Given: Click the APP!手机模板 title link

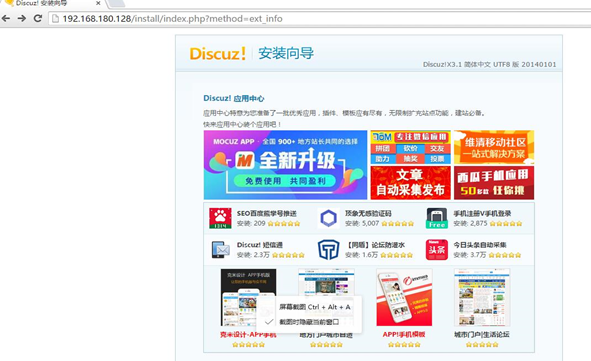Looking at the screenshot, I should tap(404, 335).
